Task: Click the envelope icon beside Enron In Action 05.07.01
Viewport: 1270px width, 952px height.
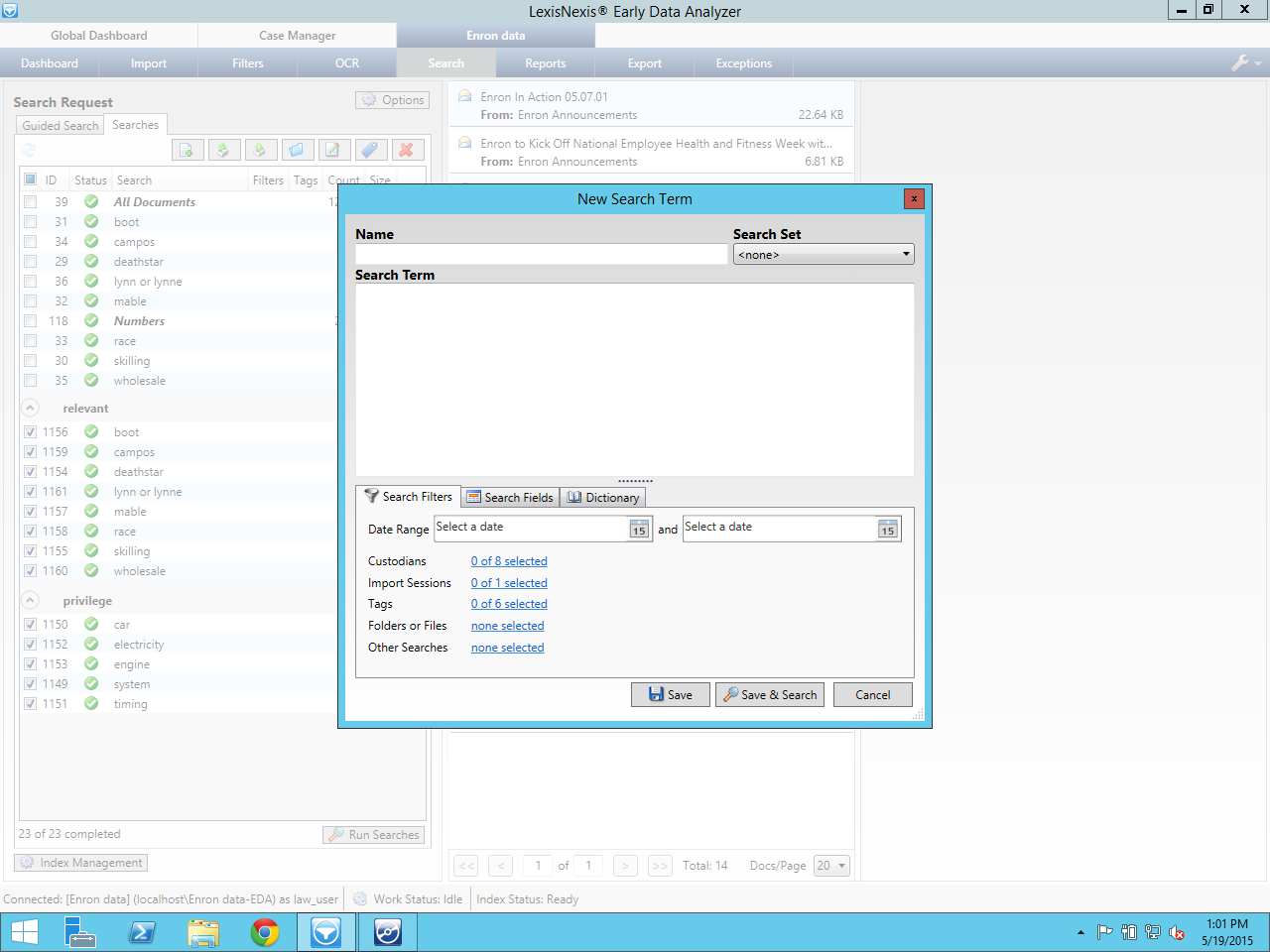Action: 464,97
